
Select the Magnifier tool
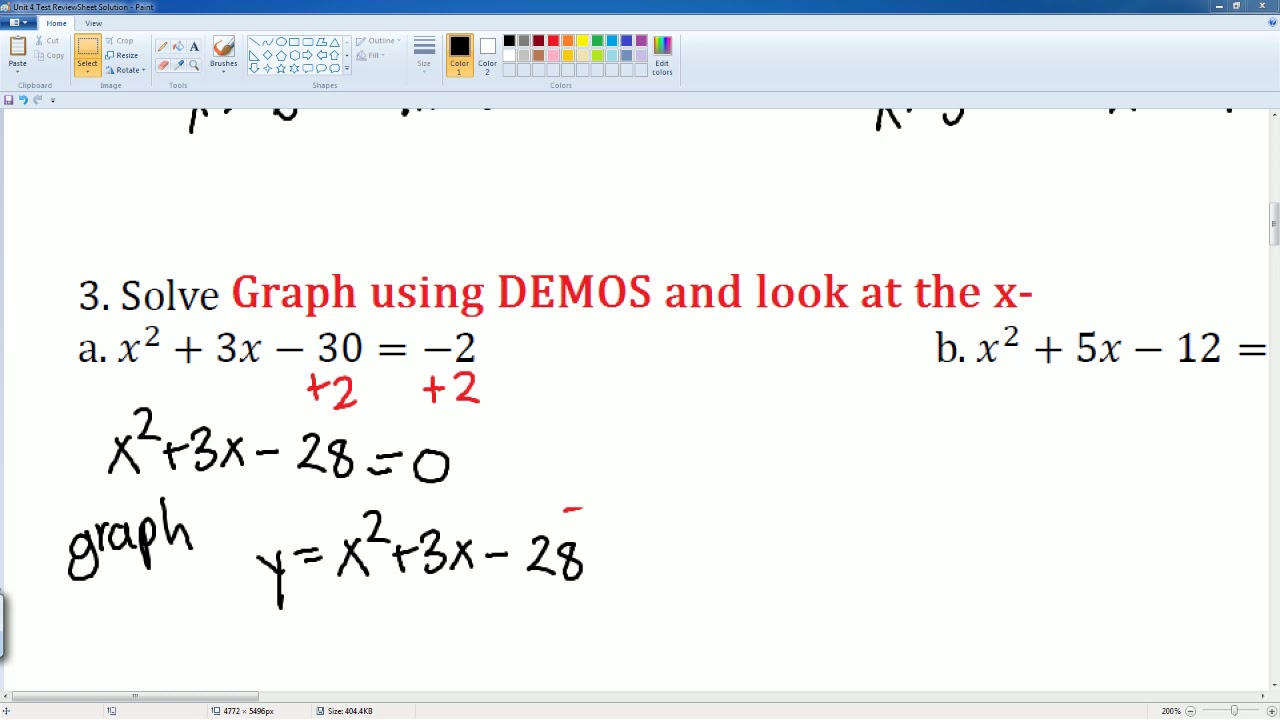coord(194,65)
